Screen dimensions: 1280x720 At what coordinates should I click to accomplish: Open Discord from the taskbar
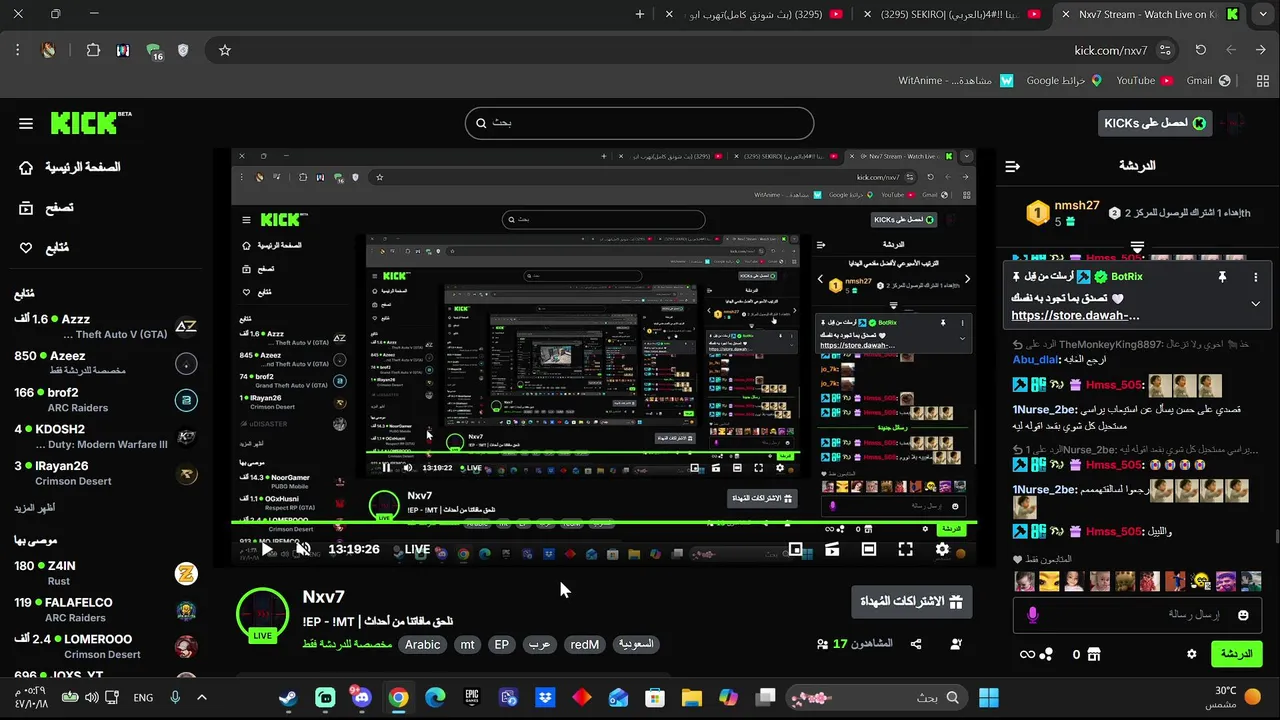[361, 697]
